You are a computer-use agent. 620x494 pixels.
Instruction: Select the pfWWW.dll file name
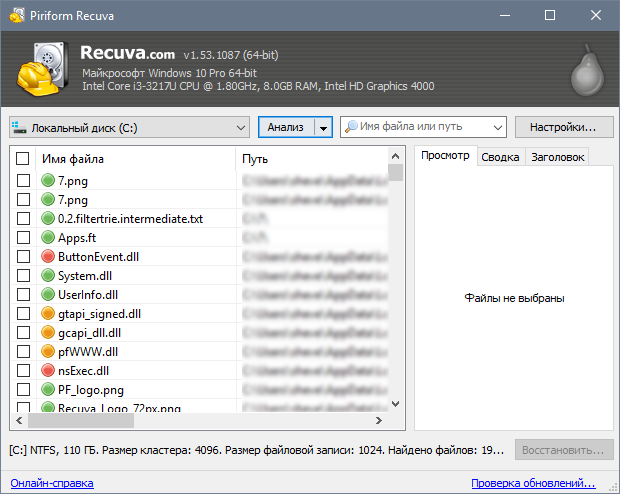[x=88, y=351]
